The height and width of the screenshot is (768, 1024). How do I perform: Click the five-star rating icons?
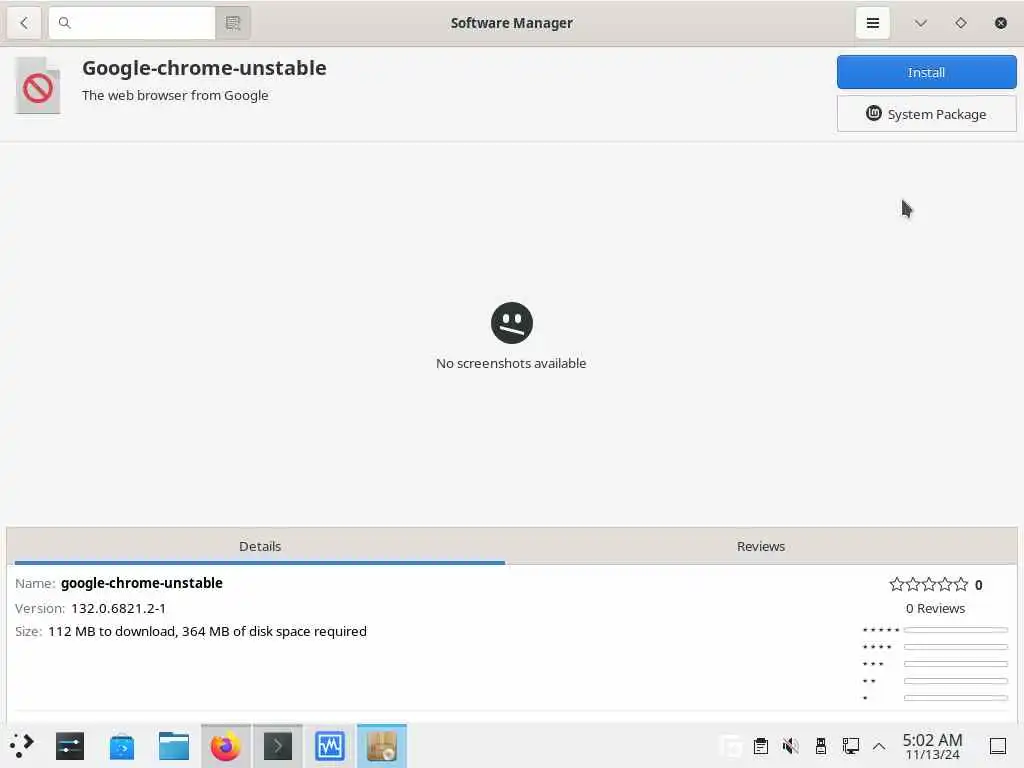coord(929,584)
